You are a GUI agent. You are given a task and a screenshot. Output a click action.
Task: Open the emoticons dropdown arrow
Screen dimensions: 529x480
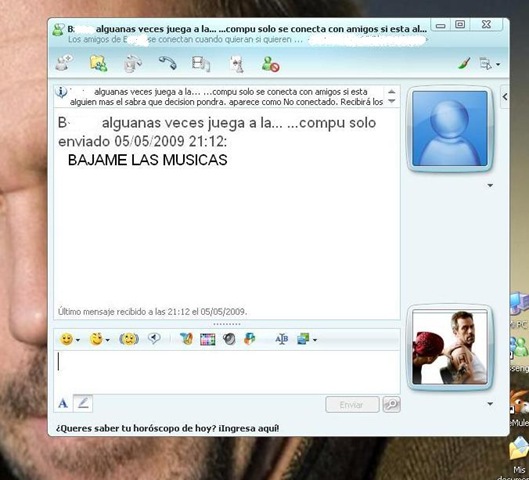[x=78, y=340]
